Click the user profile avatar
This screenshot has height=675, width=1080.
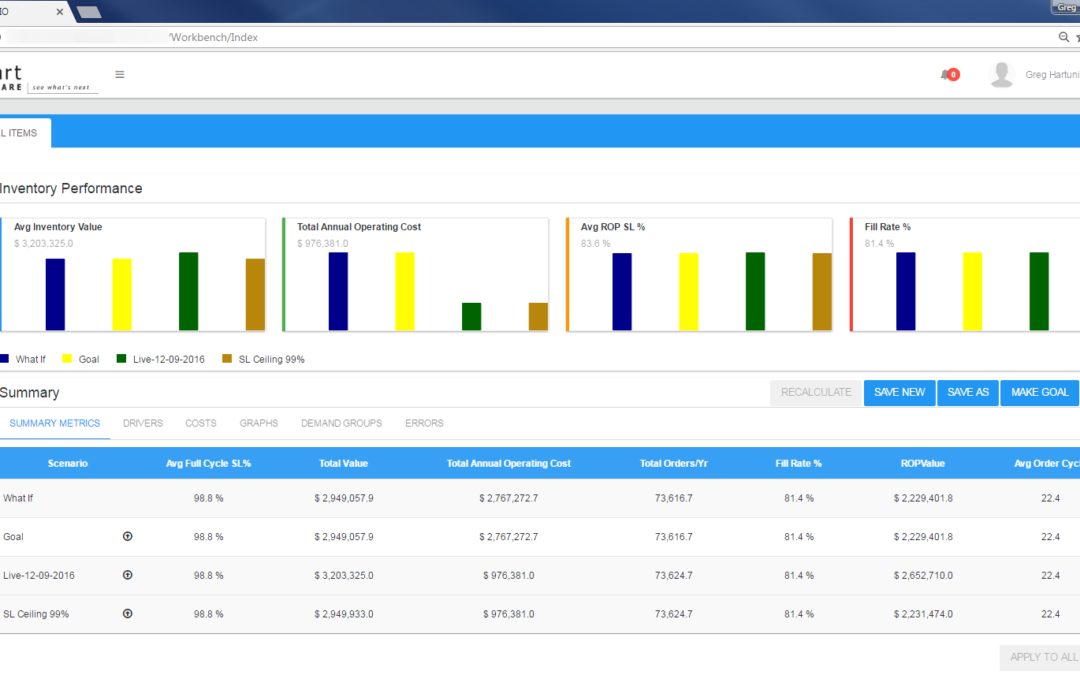click(x=1001, y=74)
